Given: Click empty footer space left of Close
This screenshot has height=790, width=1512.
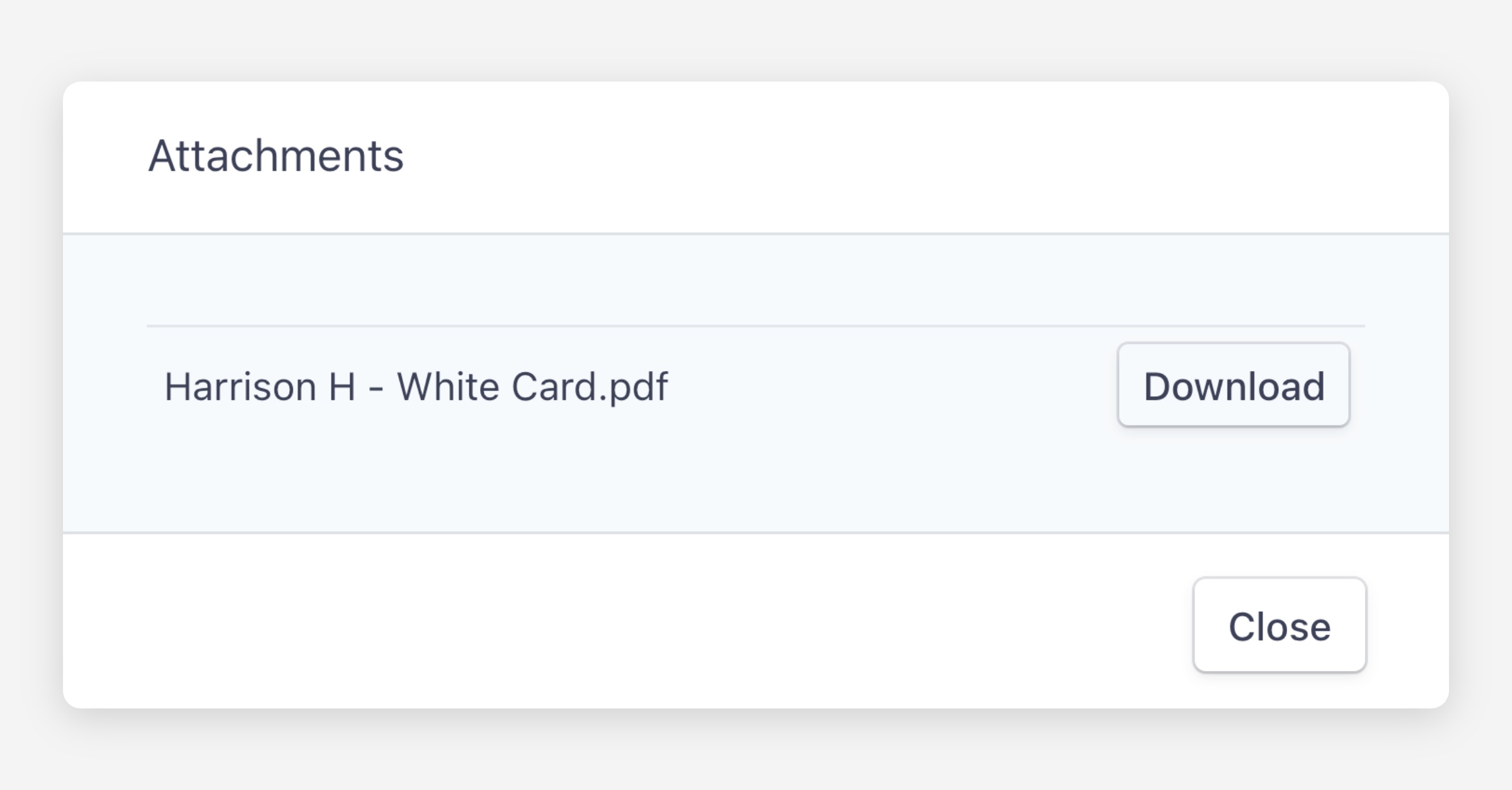Looking at the screenshot, I should click(630, 624).
